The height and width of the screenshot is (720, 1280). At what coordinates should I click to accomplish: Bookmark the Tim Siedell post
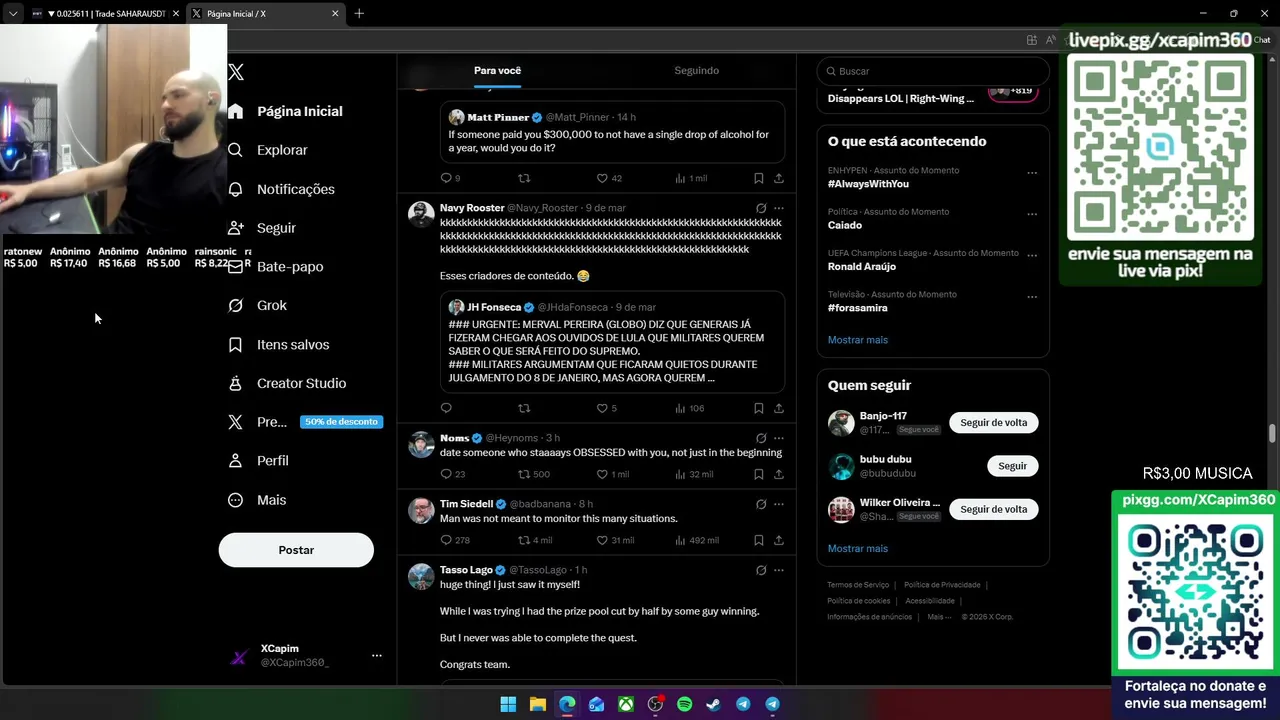(x=758, y=540)
